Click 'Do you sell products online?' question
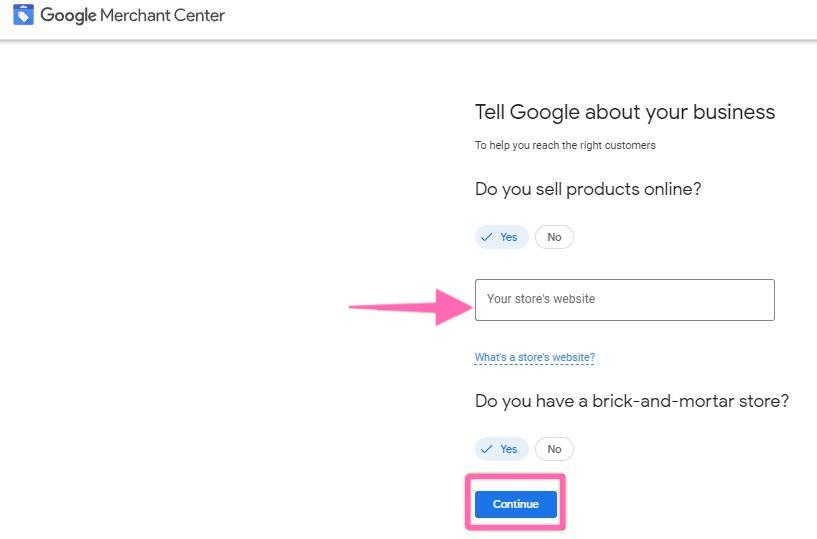This screenshot has width=817, height=539. (588, 189)
